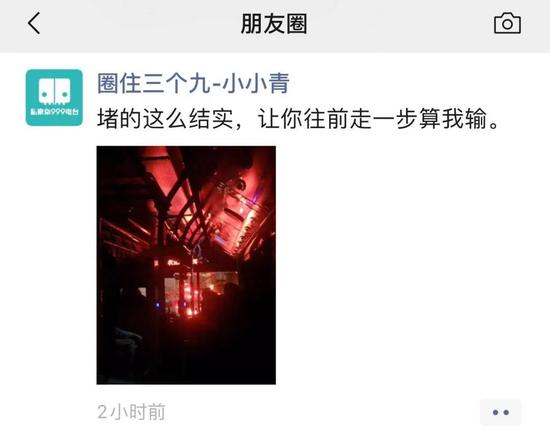This screenshot has height=439, width=550.
Task: Click the camera icon in the header
Action: [x=507, y=23]
